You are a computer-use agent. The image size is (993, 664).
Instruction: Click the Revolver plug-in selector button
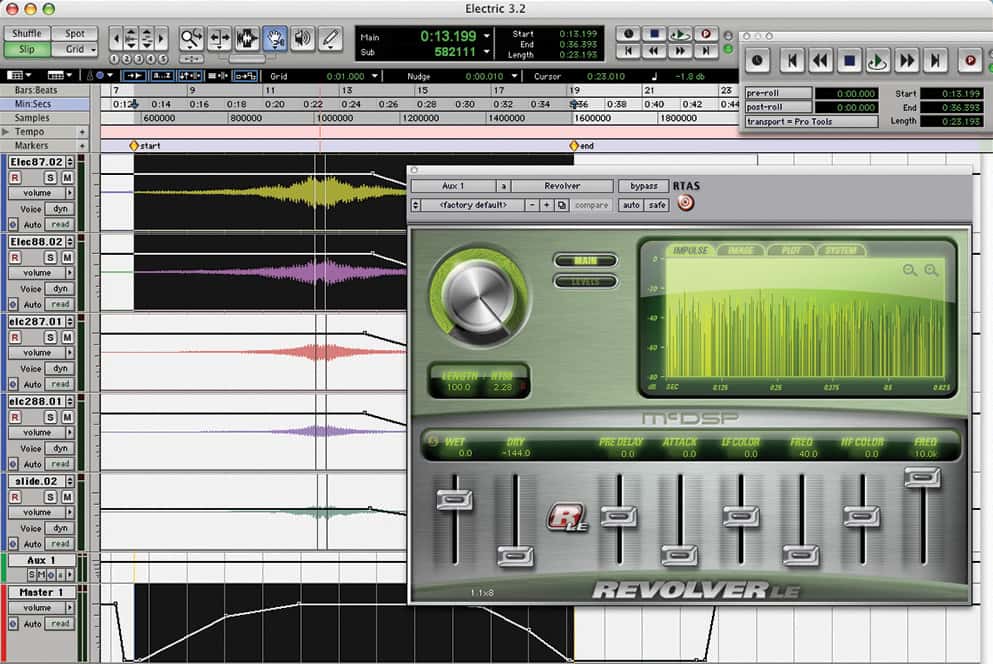pos(562,186)
